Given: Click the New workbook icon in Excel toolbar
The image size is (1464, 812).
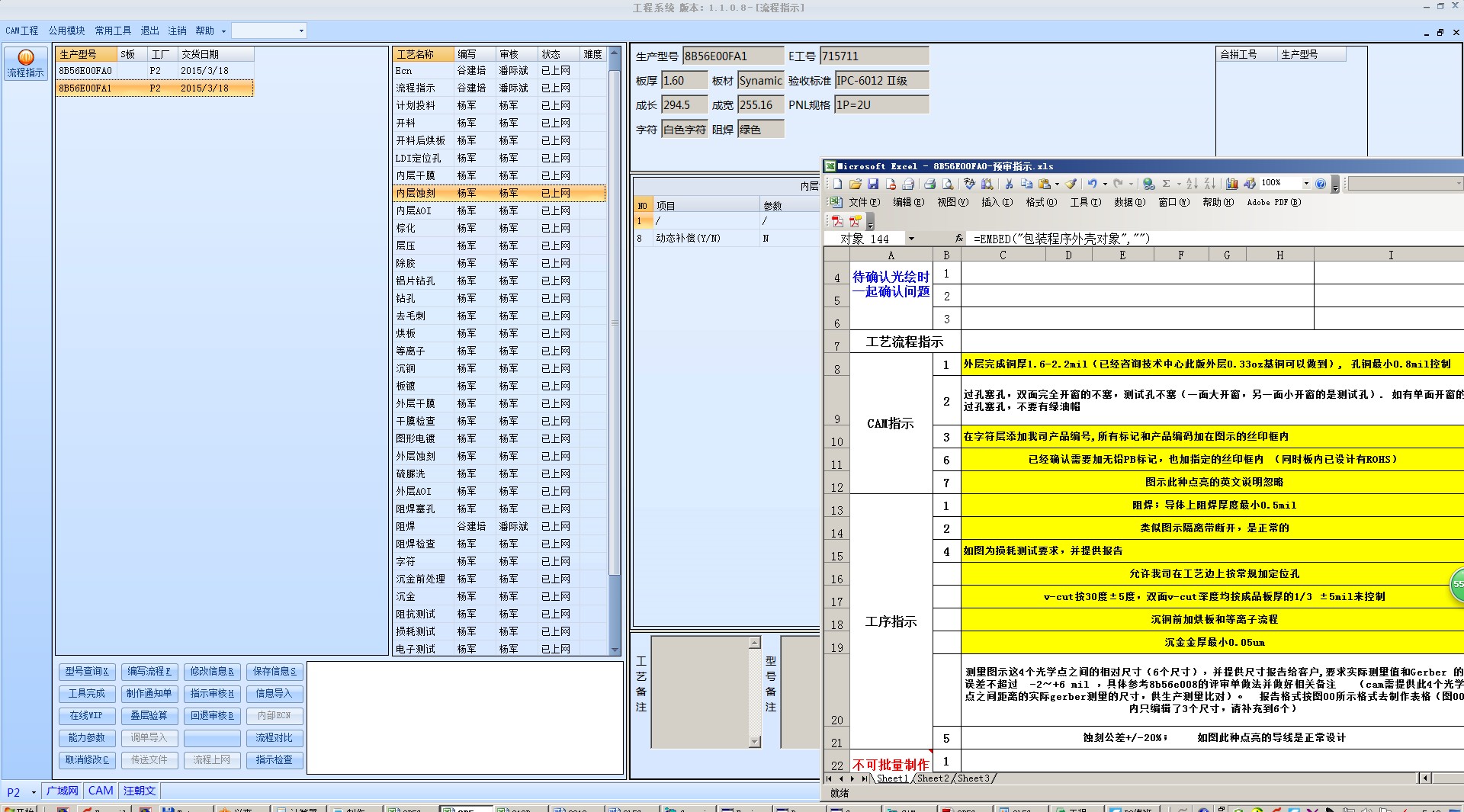Looking at the screenshot, I should 837,184.
